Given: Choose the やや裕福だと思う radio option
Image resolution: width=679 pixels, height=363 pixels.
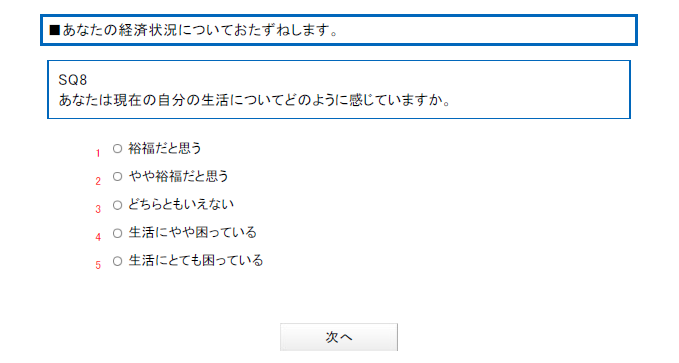Looking at the screenshot, I should [x=117, y=176].
